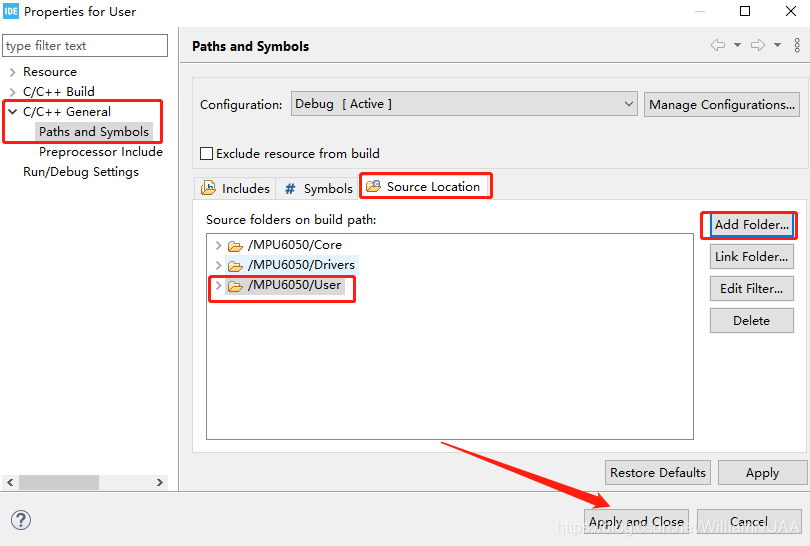Click the /MPU6050/Core folder icon
Screen dimensions: 810x546
tap(235, 245)
